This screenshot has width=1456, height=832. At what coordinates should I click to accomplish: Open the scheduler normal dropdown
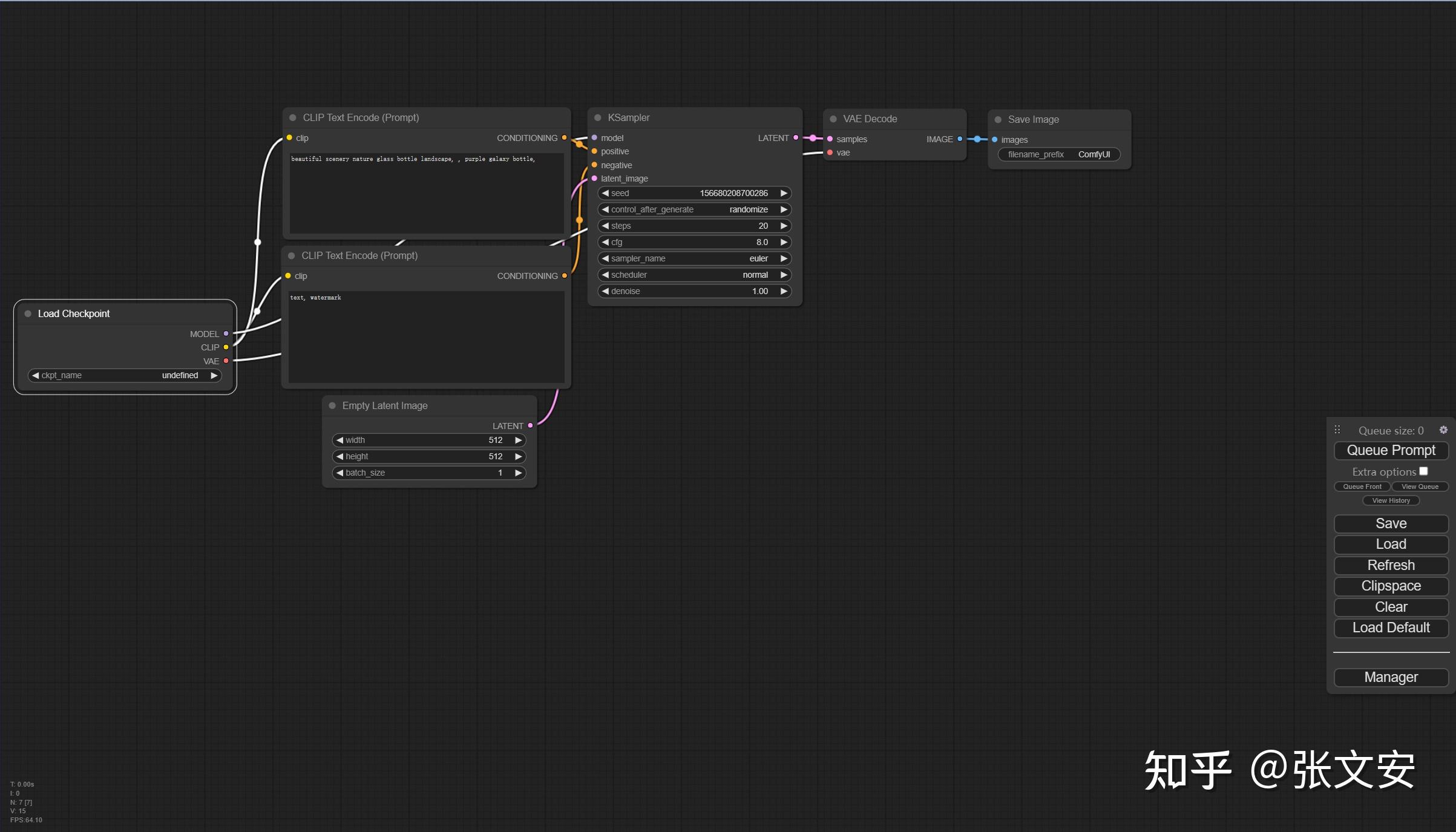click(694, 275)
